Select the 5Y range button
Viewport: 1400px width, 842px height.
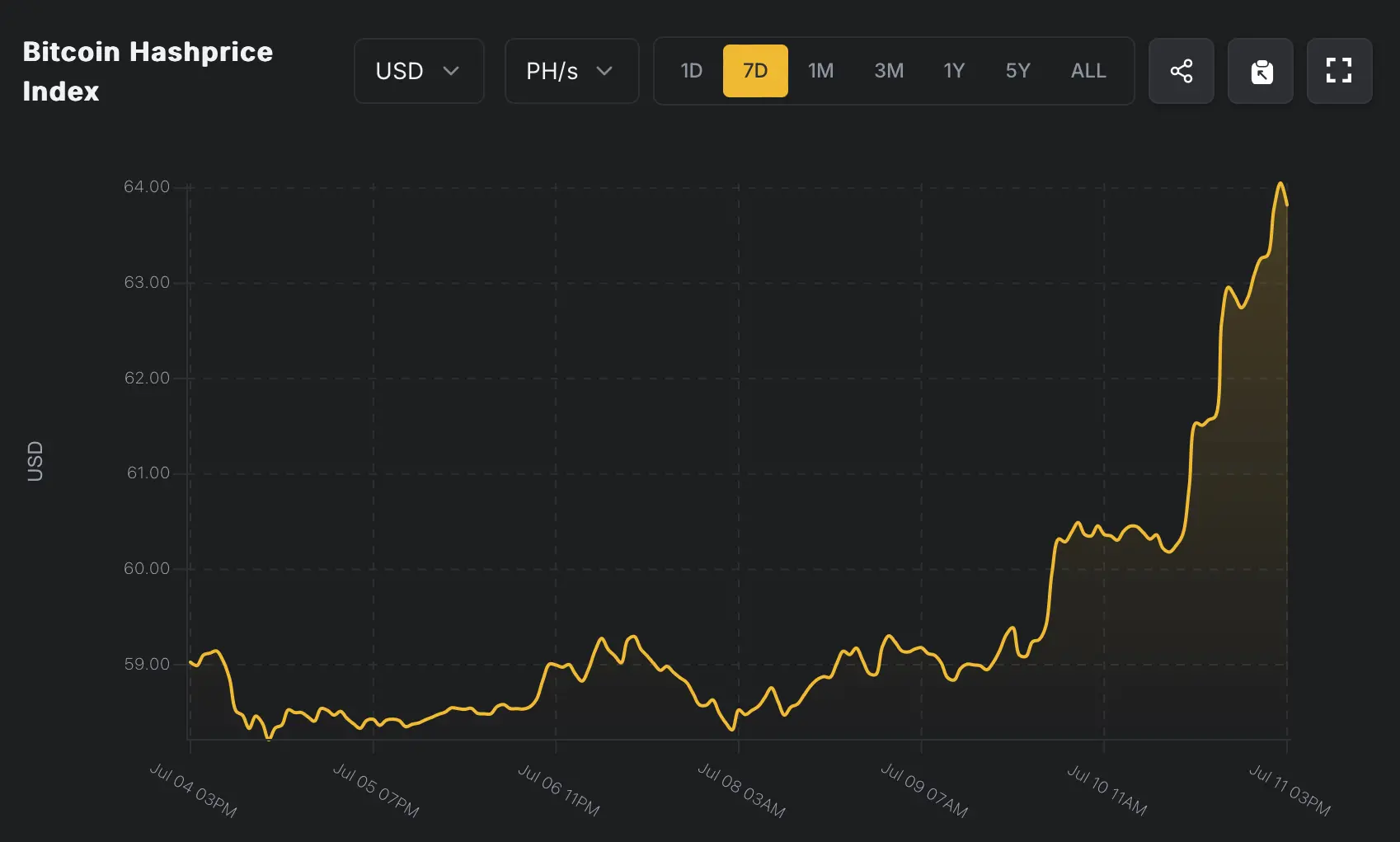click(1017, 71)
